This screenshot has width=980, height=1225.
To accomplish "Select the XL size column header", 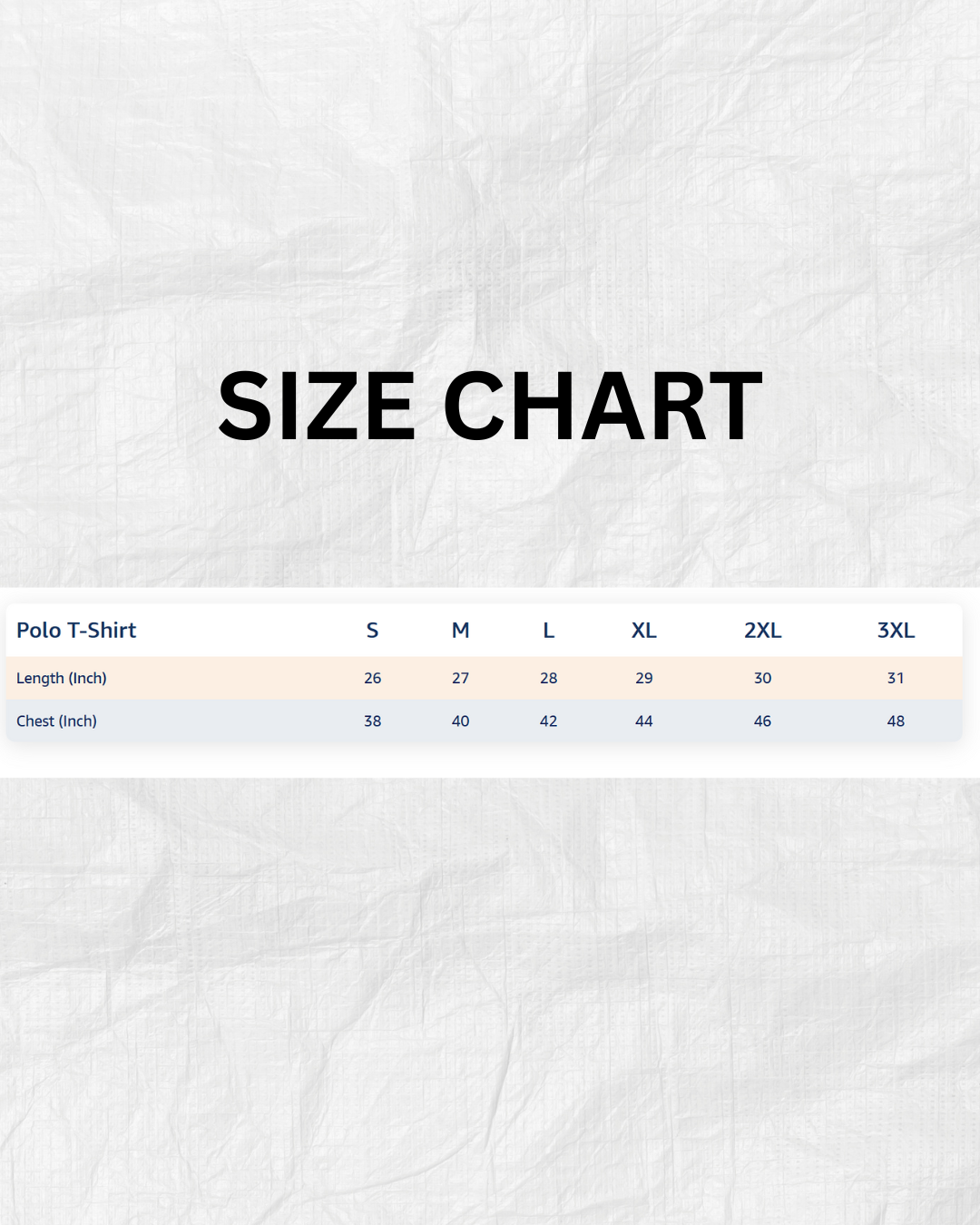I will (644, 631).
